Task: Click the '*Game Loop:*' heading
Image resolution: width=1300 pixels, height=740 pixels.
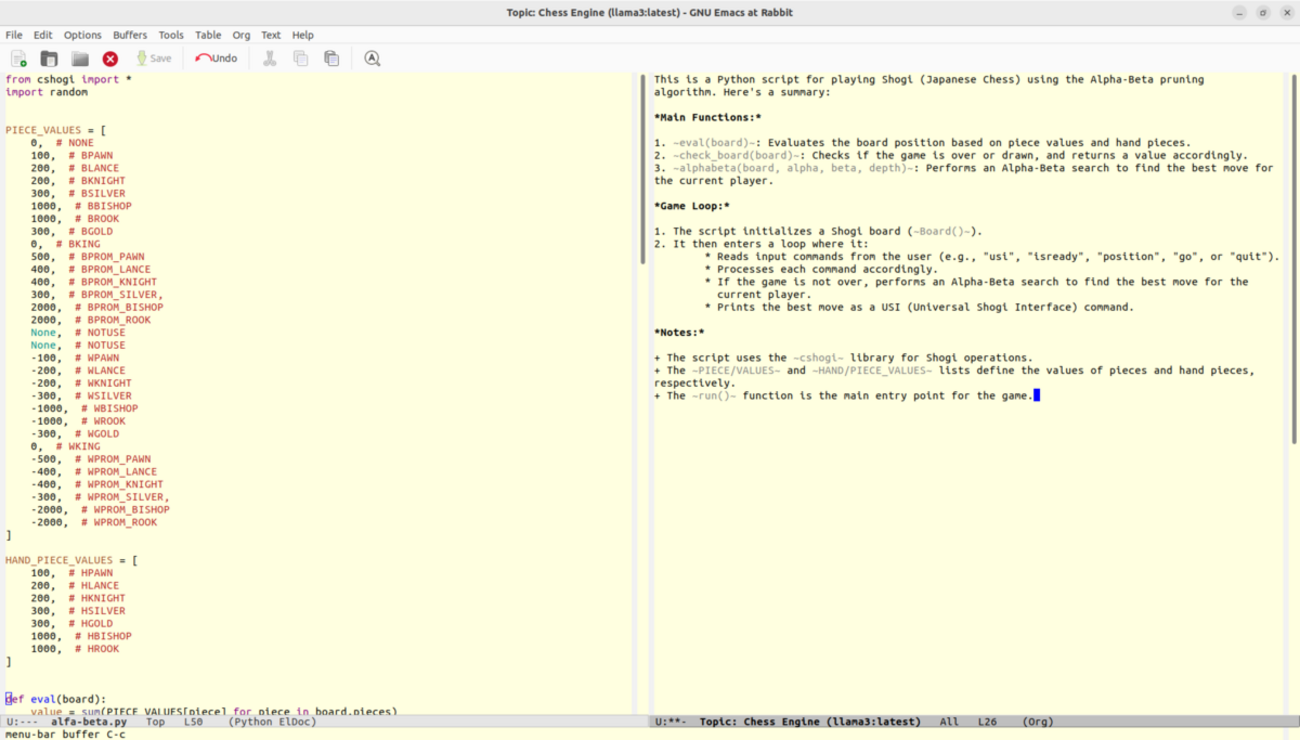Action: click(x=691, y=206)
